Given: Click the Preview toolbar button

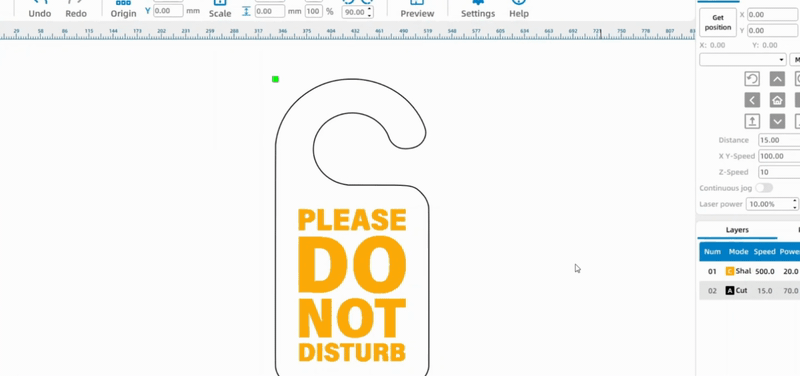Looking at the screenshot, I should pos(417,9).
